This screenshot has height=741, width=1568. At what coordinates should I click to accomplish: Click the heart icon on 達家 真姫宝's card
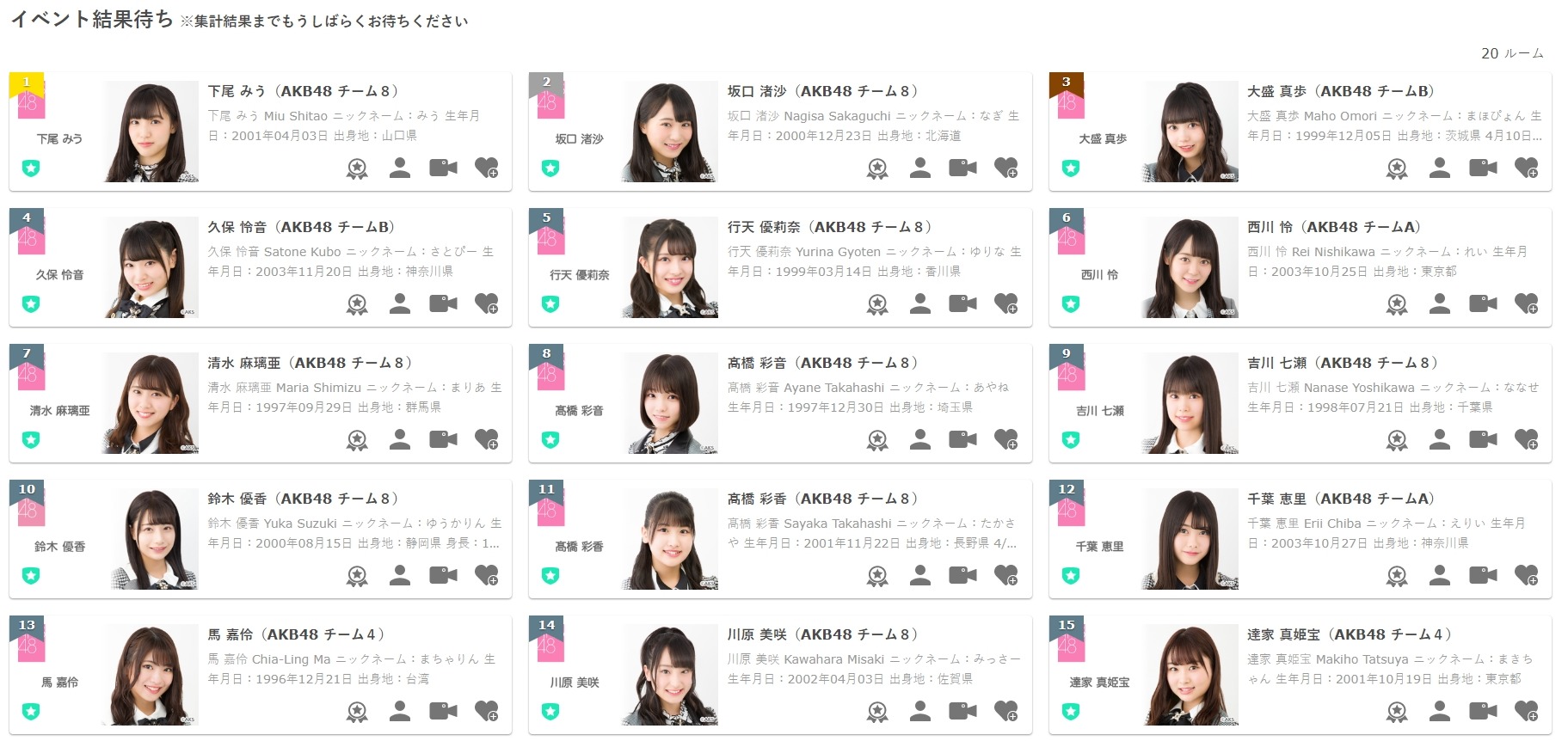1527,711
